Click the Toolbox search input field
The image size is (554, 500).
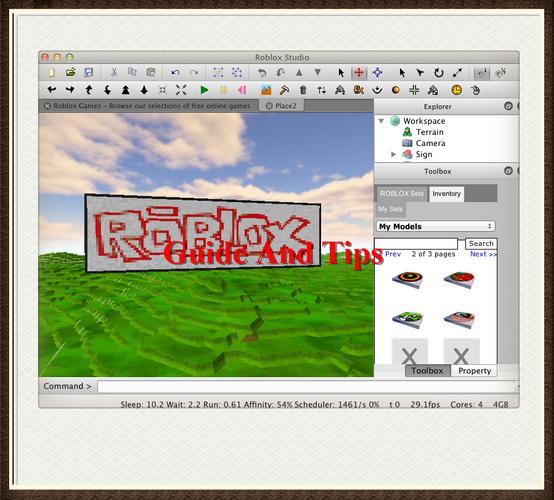point(416,243)
